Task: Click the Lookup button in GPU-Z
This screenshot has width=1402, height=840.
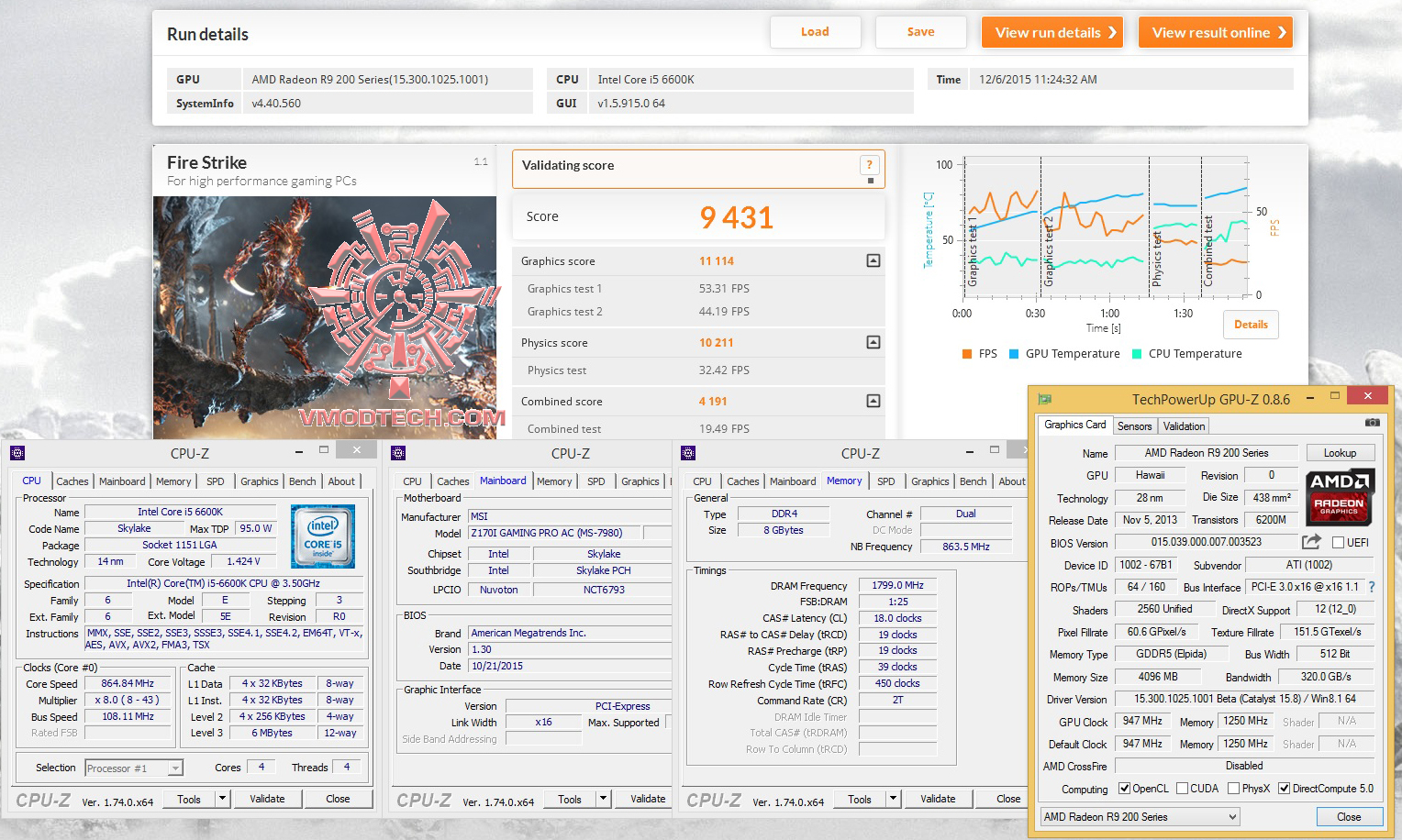Action: coord(1340,453)
